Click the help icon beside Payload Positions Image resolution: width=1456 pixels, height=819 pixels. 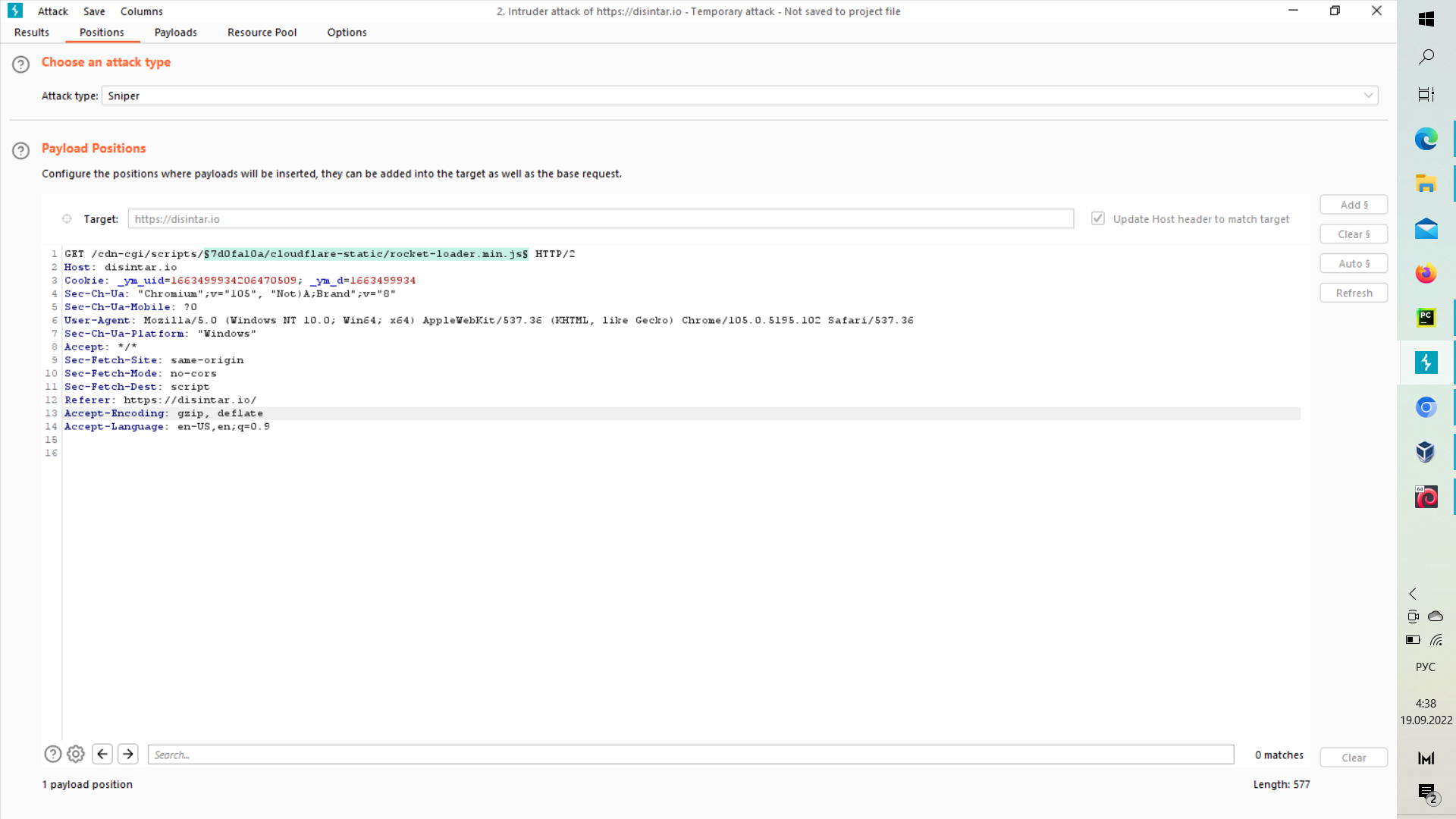[x=21, y=151]
